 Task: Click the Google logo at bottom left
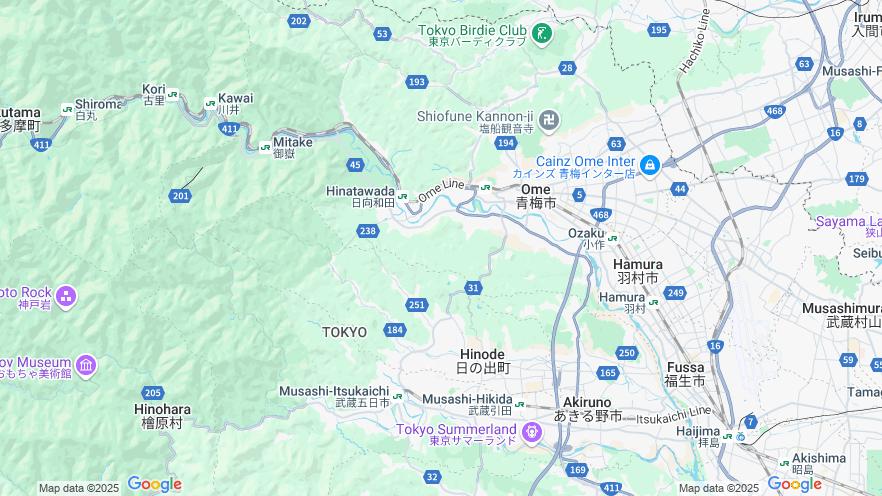155,484
